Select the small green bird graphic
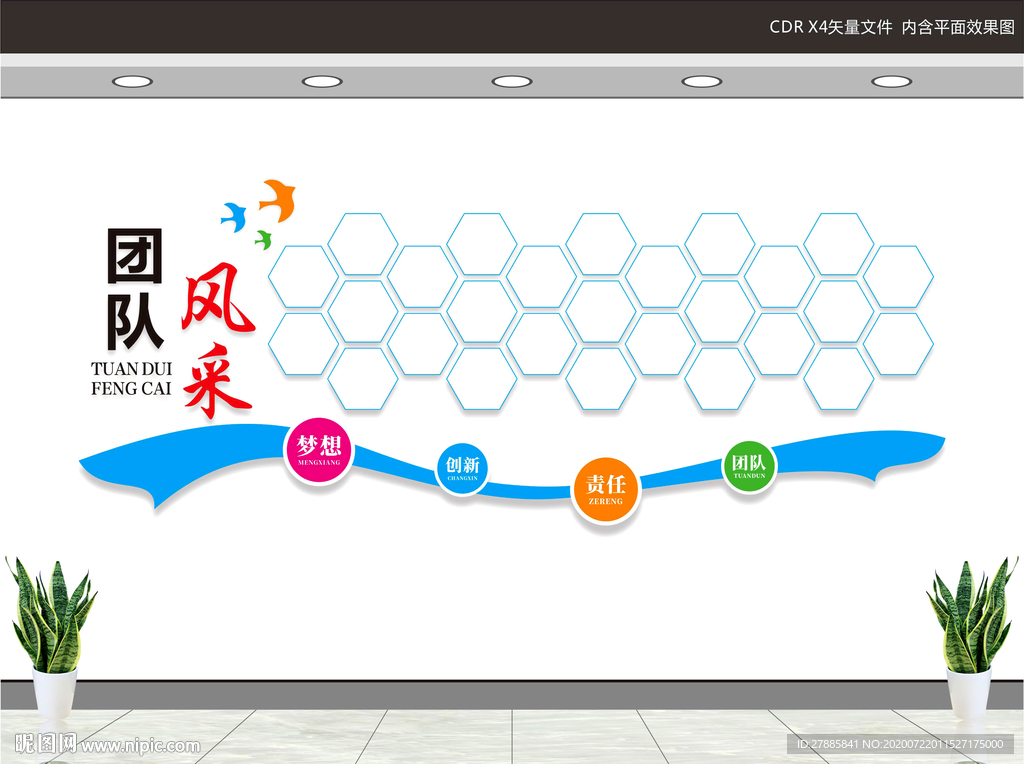Viewport: 1024px width, 764px height. coord(263,239)
